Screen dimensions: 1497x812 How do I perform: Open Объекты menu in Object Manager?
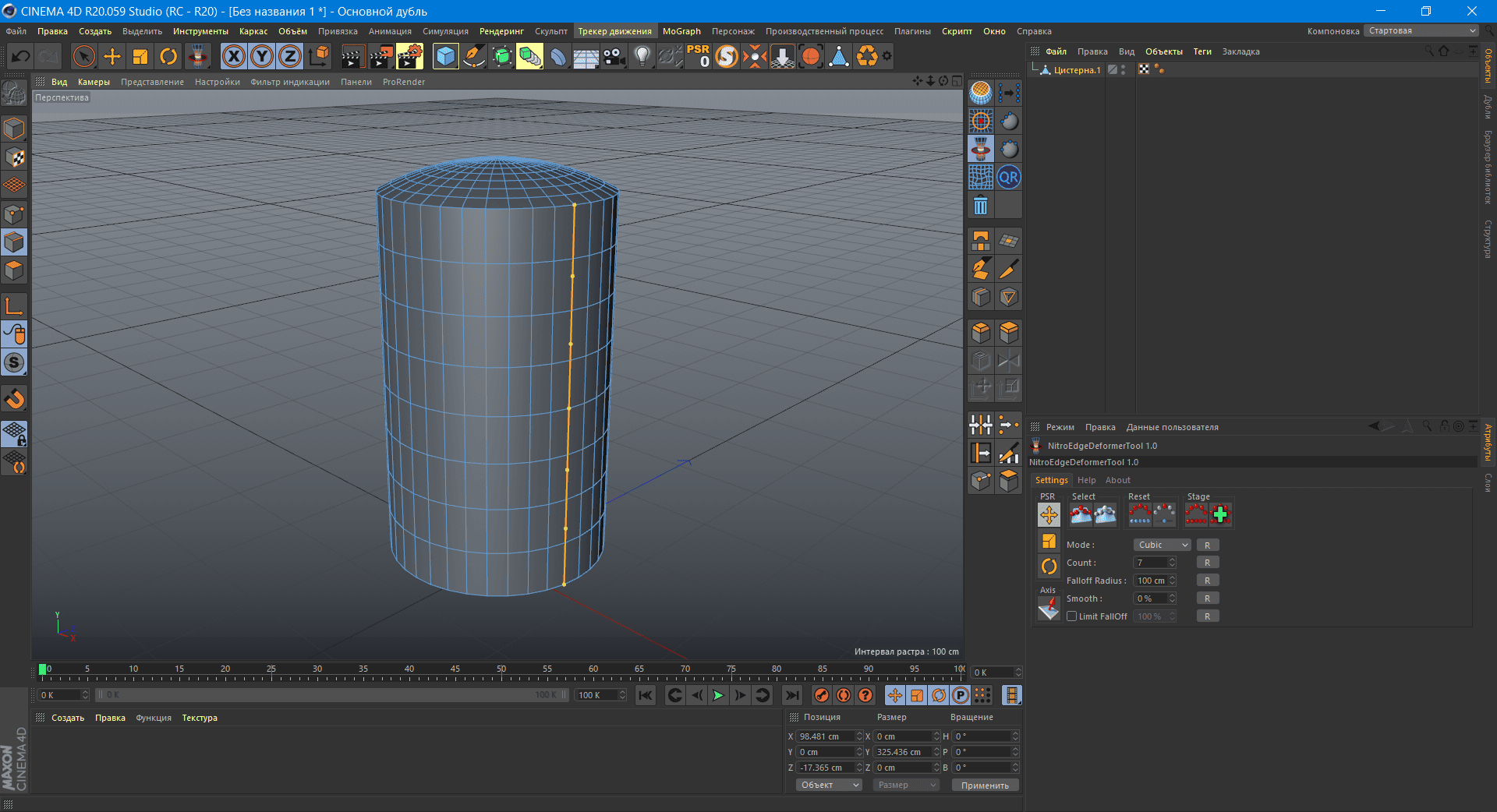tap(1163, 51)
